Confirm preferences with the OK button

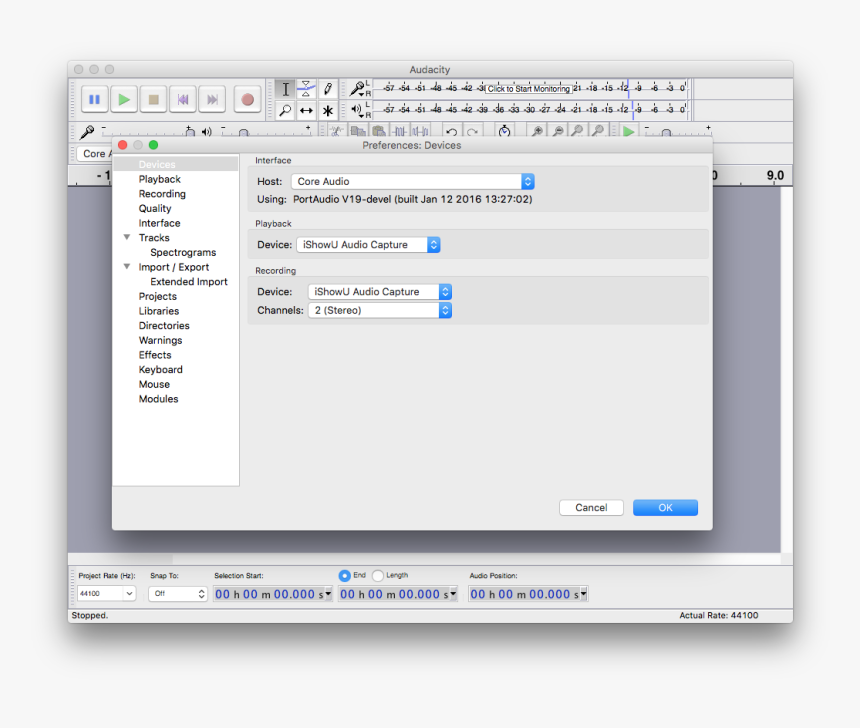(665, 507)
